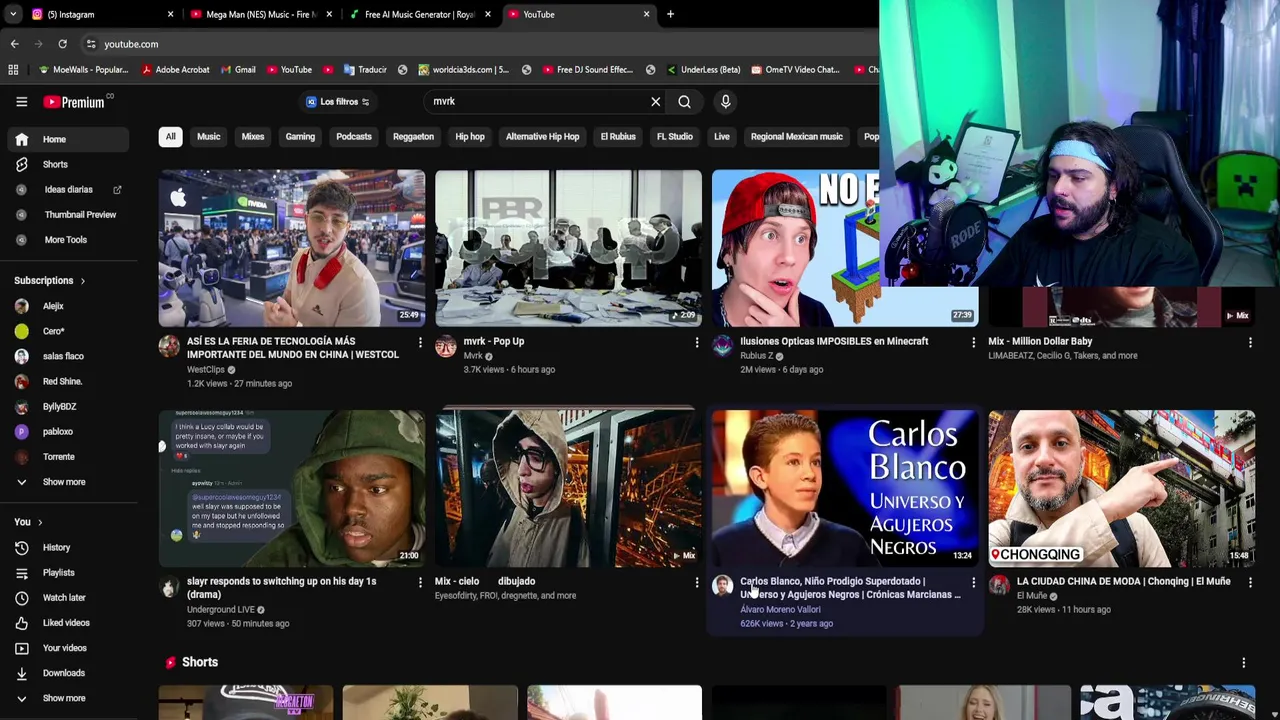1280x720 pixels.
Task: Open more options for mvrk - Pop Up video
Action: (x=697, y=343)
